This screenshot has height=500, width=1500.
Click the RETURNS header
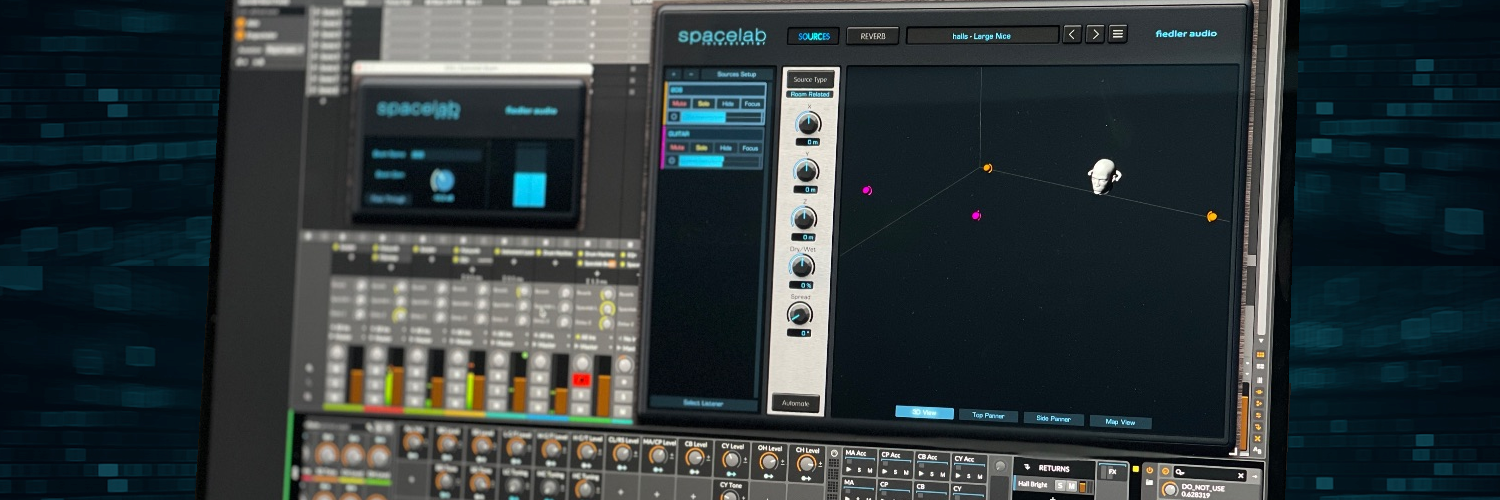[1053, 468]
